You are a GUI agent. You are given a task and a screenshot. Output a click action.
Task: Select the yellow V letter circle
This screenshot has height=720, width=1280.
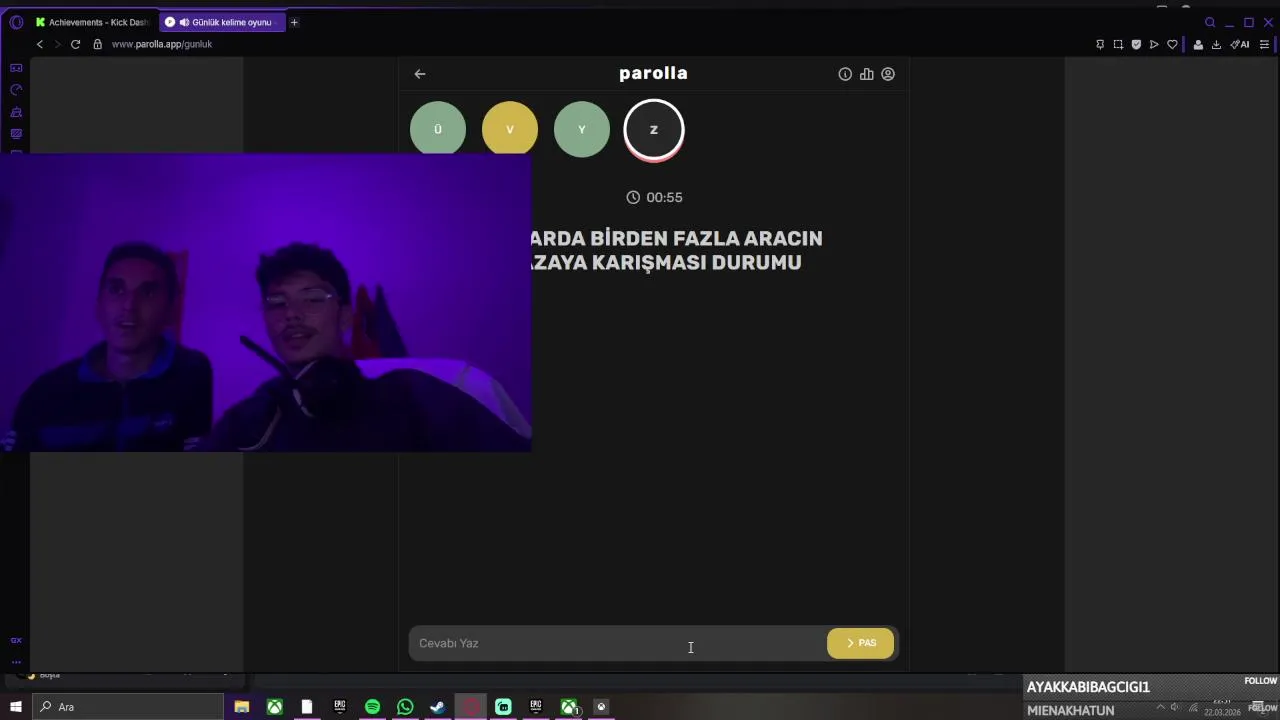510,129
